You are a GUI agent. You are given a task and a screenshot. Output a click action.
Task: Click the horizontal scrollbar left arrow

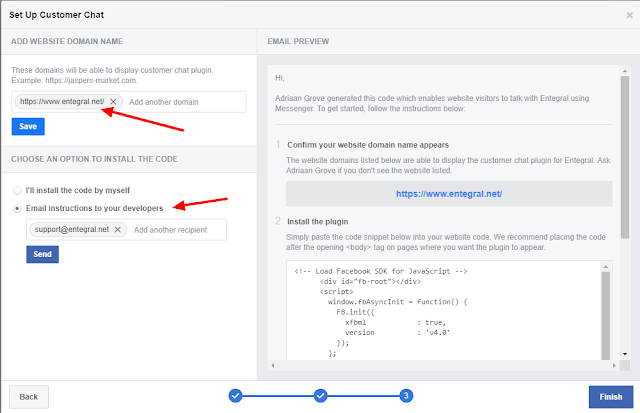(x=273, y=365)
